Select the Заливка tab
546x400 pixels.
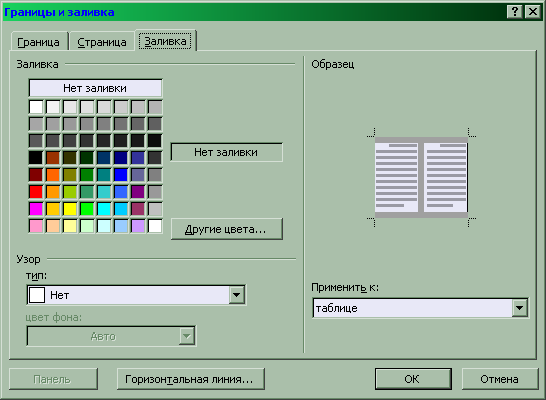point(165,41)
